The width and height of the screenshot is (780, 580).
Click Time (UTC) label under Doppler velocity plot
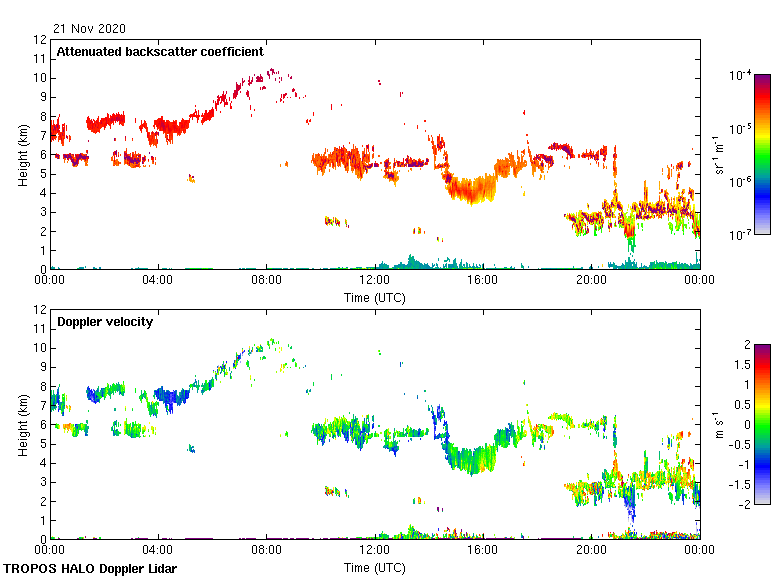pyautogui.click(x=375, y=567)
